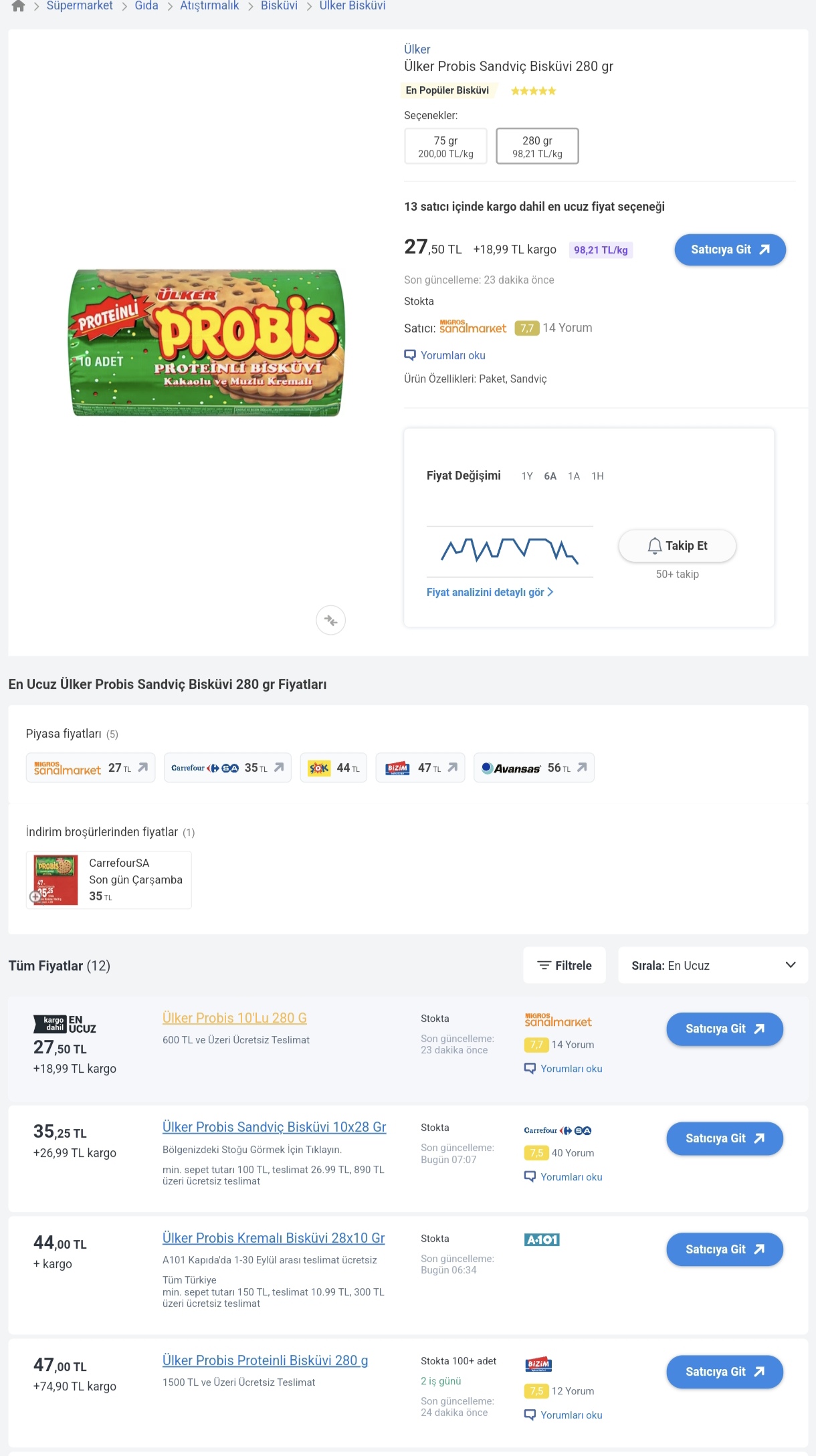
Task: Open Bizim 47 TL market price
Action: click(x=420, y=768)
